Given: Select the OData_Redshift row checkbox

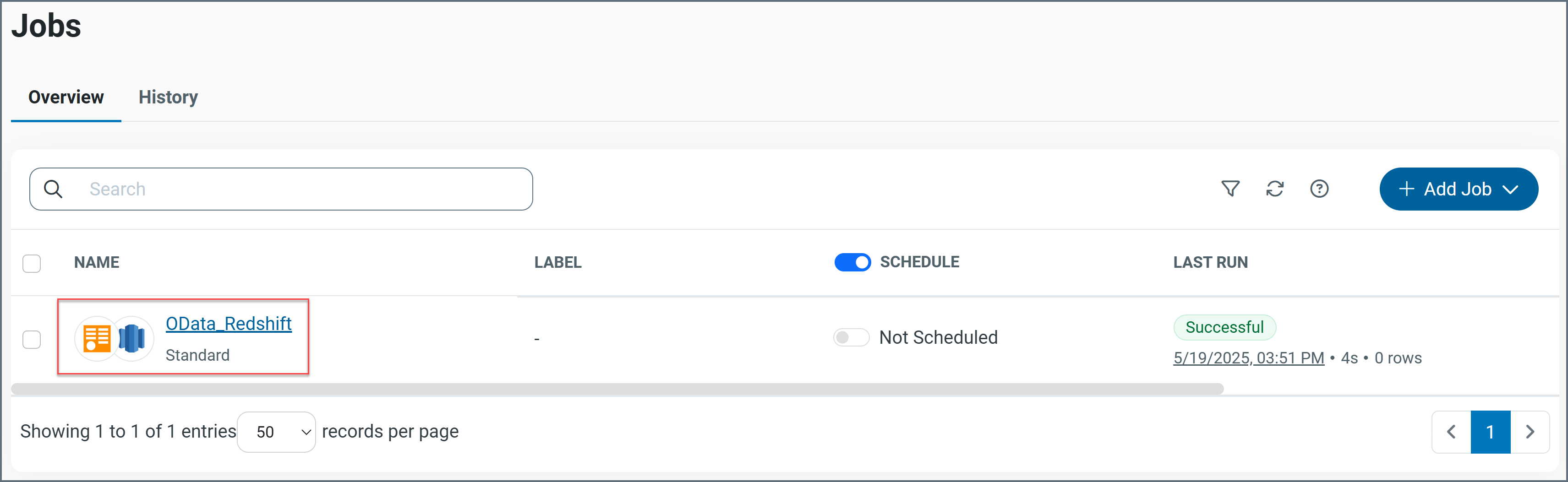Looking at the screenshot, I should (32, 339).
